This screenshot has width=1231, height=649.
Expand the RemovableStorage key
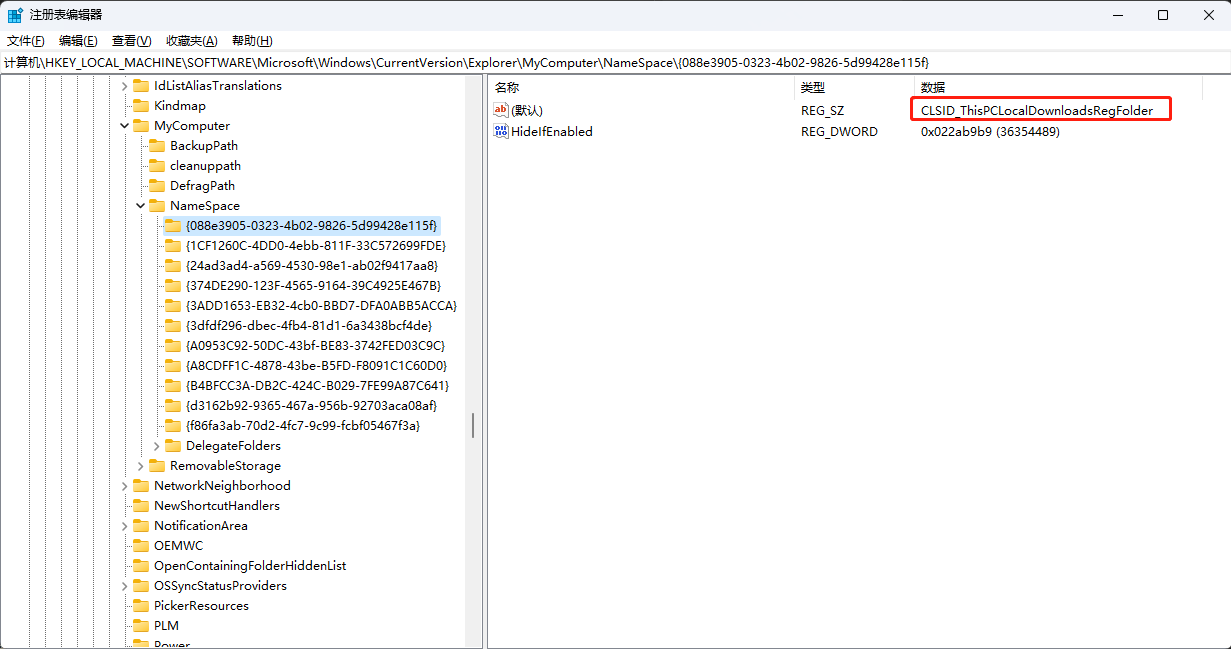tap(141, 466)
